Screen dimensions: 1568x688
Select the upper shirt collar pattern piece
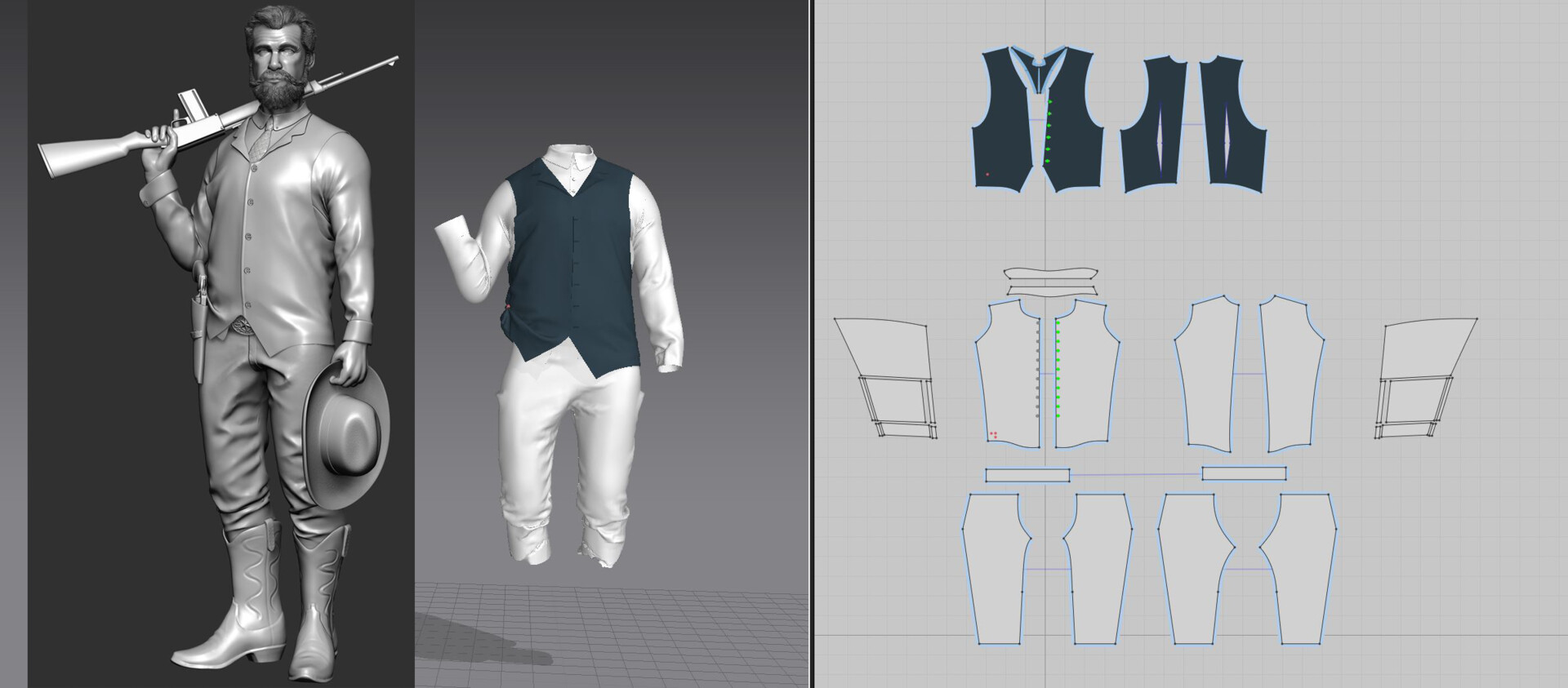(1049, 275)
